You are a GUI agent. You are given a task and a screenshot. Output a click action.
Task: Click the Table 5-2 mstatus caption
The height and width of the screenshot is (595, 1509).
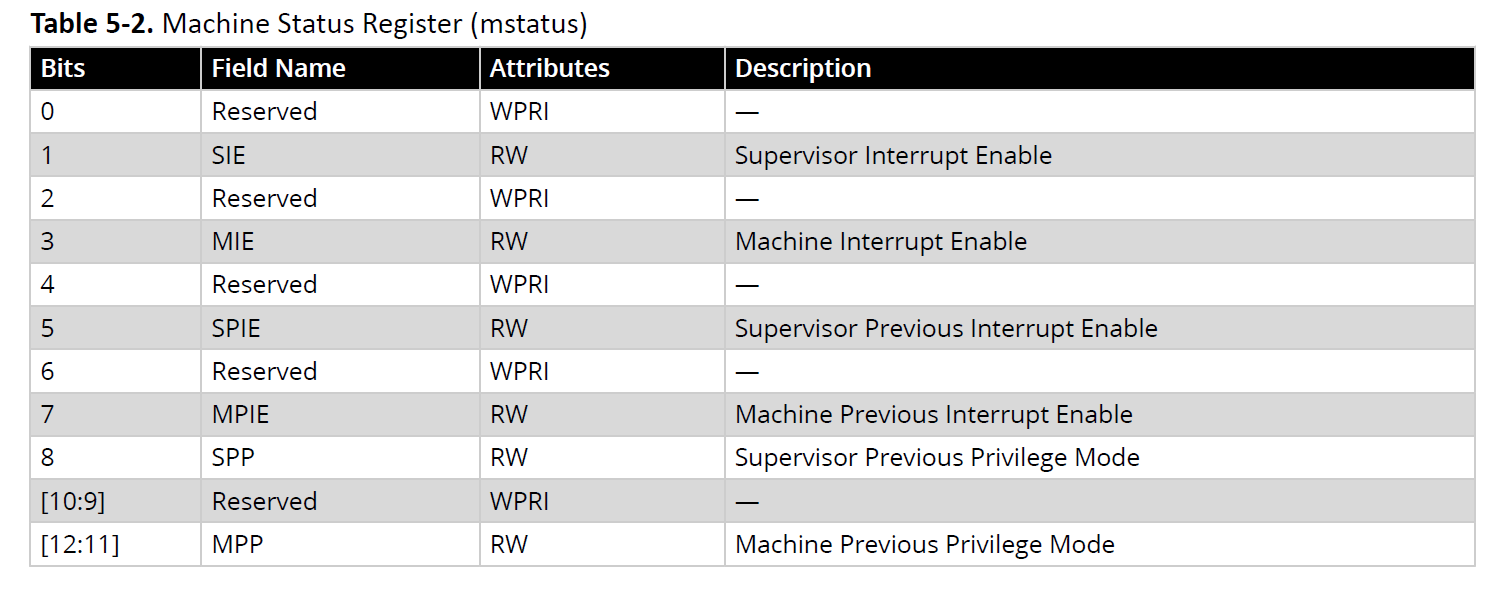coord(308,24)
